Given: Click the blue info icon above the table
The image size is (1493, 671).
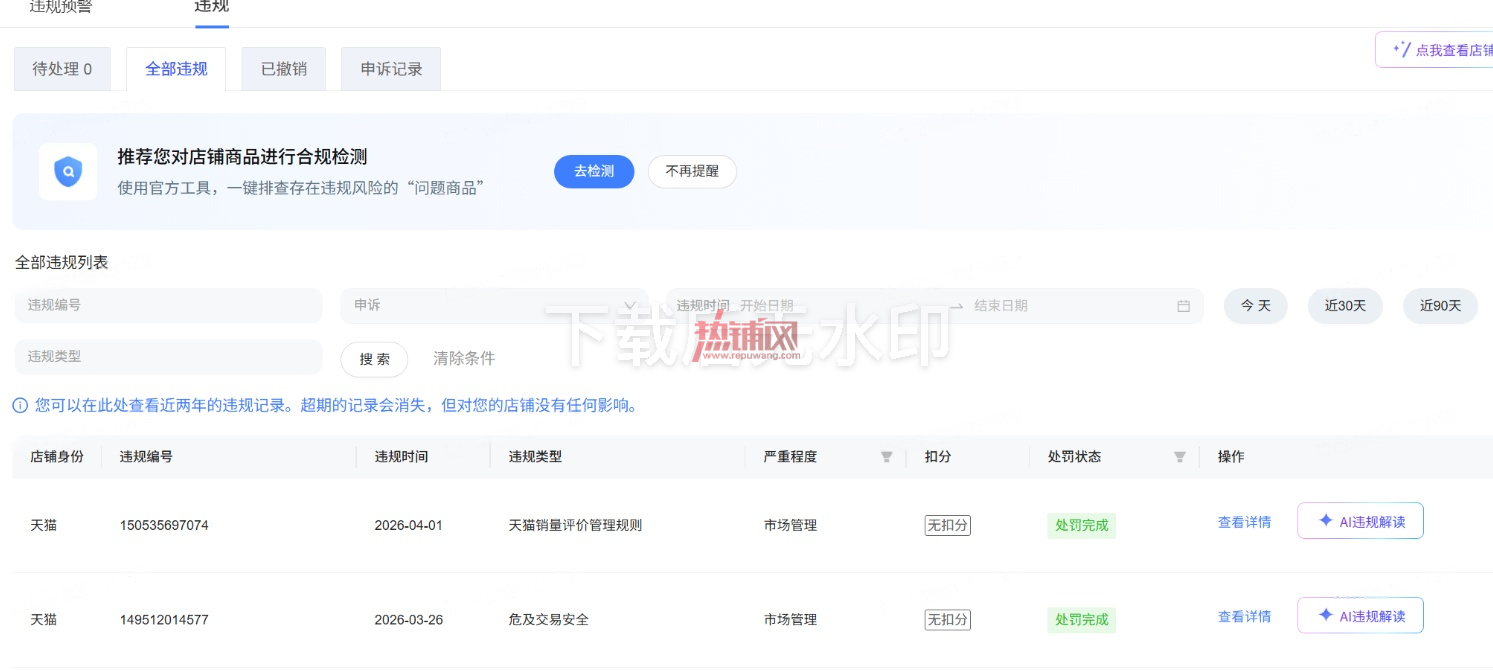Looking at the screenshot, I should (x=20, y=406).
